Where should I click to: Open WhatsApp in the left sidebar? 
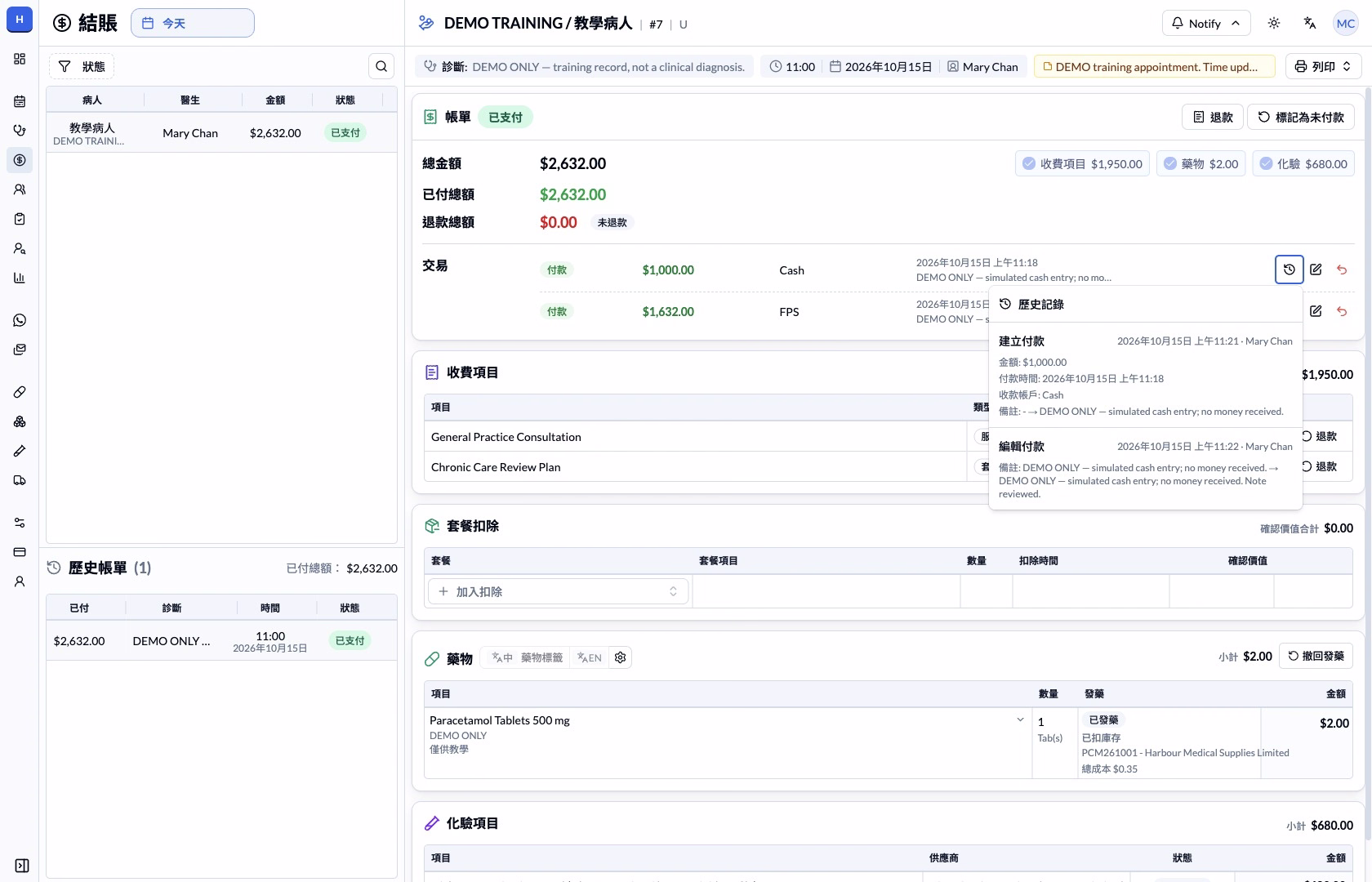pyautogui.click(x=20, y=320)
